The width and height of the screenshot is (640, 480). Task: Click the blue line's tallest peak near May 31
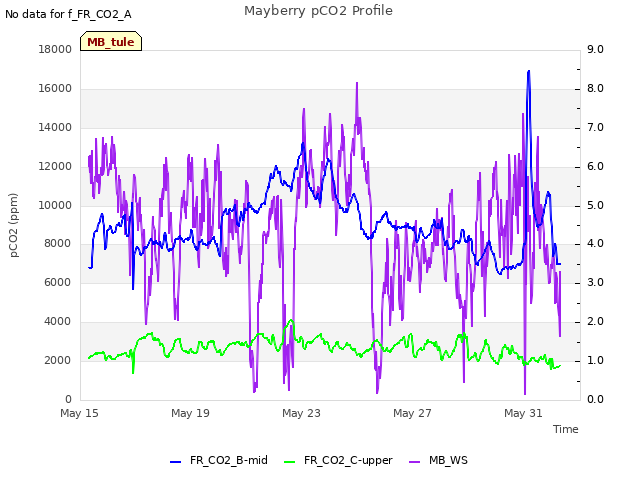pyautogui.click(x=529, y=71)
